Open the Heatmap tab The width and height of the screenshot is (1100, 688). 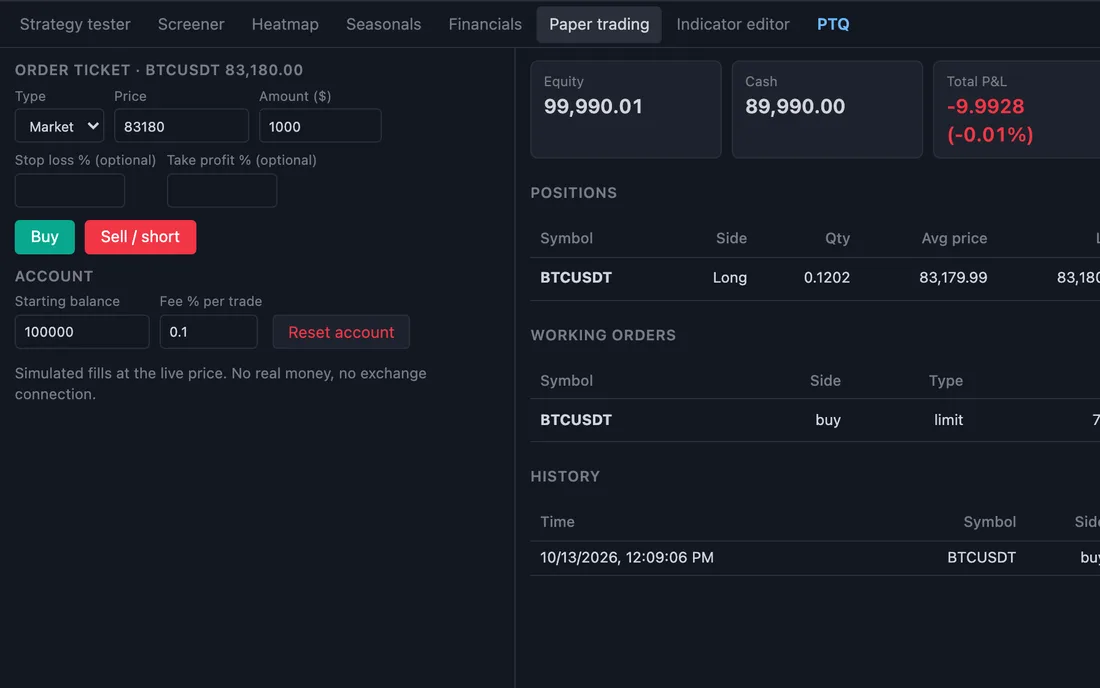[x=285, y=25]
